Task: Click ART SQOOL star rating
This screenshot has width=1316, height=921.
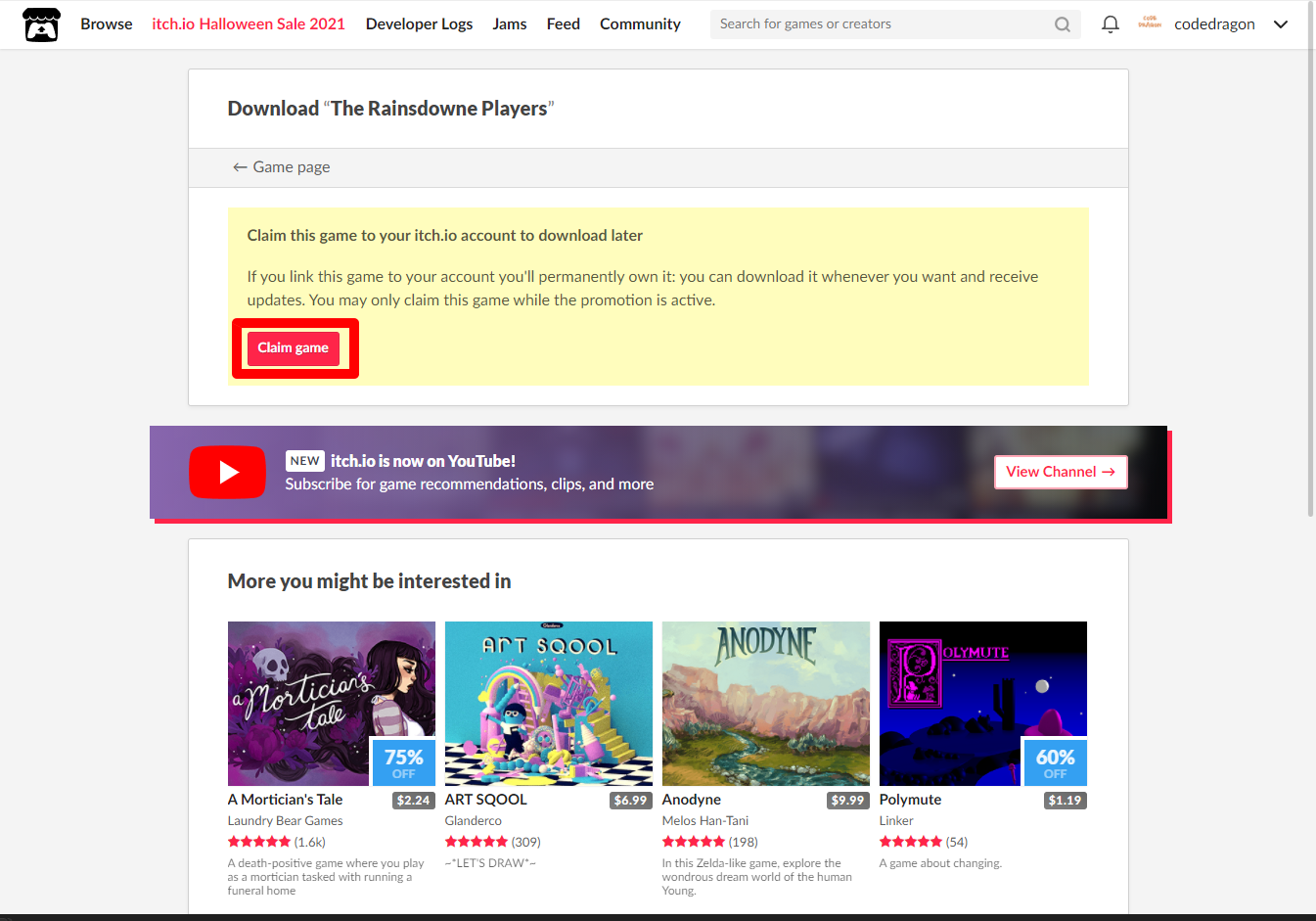Action: click(476, 842)
